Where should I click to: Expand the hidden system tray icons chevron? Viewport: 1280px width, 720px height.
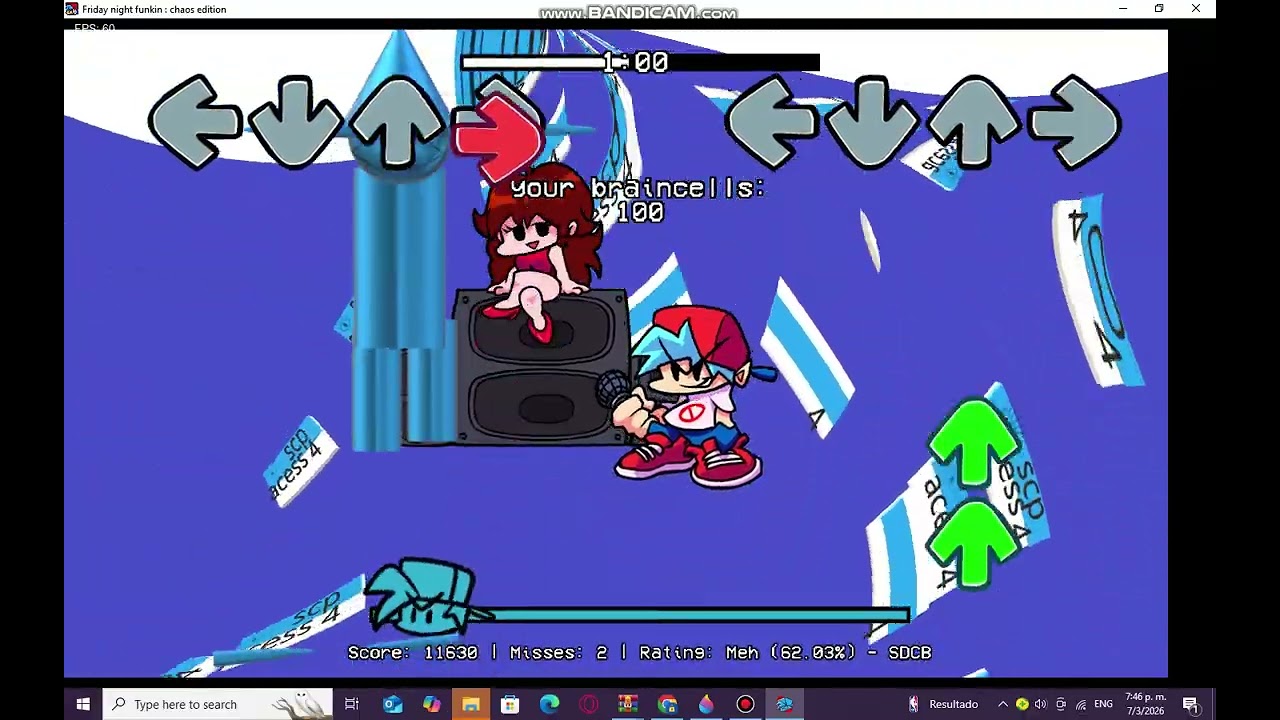coord(1003,704)
